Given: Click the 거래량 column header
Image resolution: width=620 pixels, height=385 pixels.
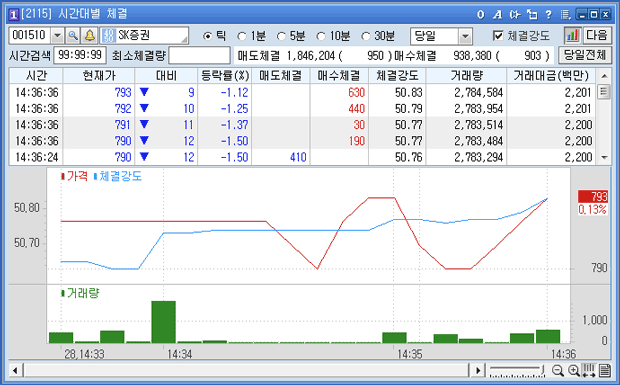Looking at the screenshot, I should pyautogui.click(x=466, y=75).
